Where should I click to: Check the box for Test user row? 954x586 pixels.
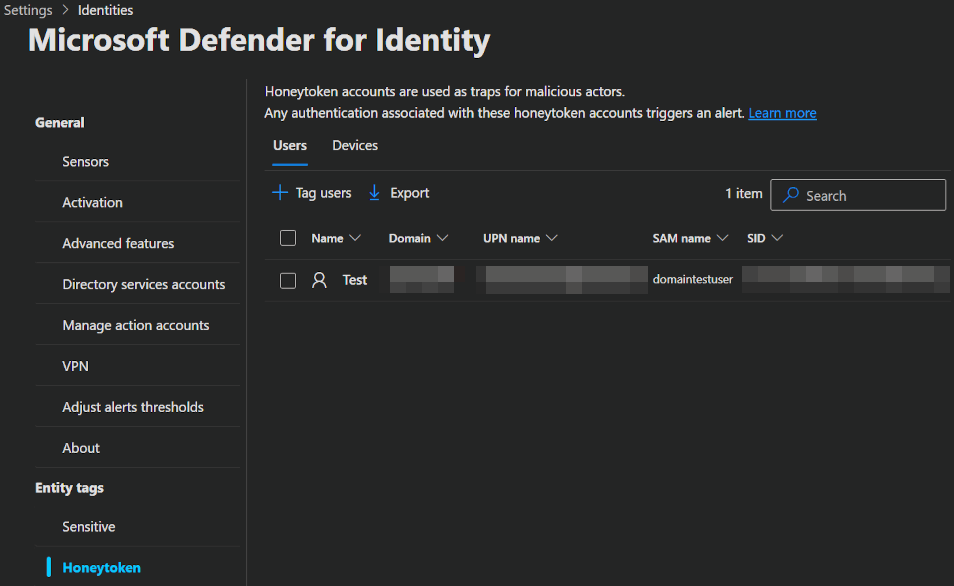(x=288, y=281)
